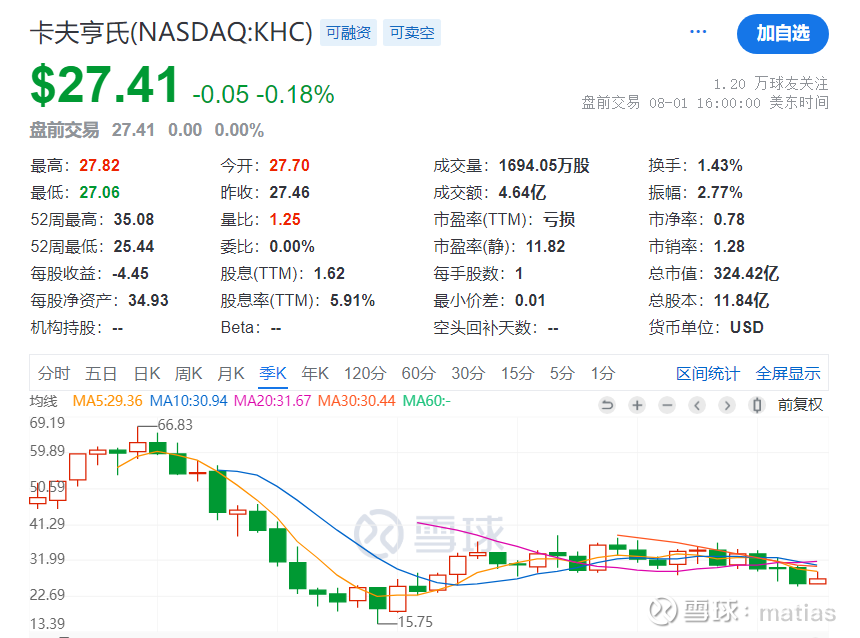This screenshot has width=860, height=638.
Task: Open the 前复权 adjustment selector
Action: tap(800, 405)
